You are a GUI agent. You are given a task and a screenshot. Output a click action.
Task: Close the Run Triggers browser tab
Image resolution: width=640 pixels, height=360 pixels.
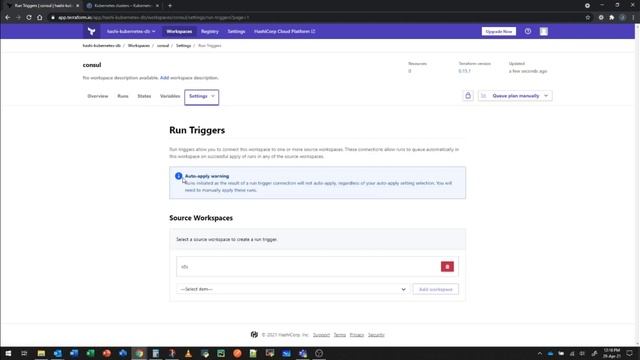pyautogui.click(x=78, y=6)
